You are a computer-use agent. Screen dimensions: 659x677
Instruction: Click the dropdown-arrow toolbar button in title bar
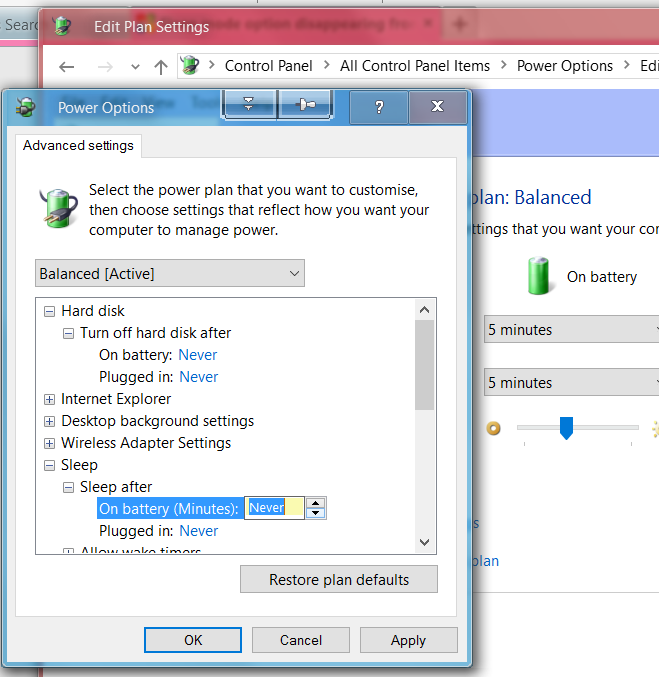point(248,104)
